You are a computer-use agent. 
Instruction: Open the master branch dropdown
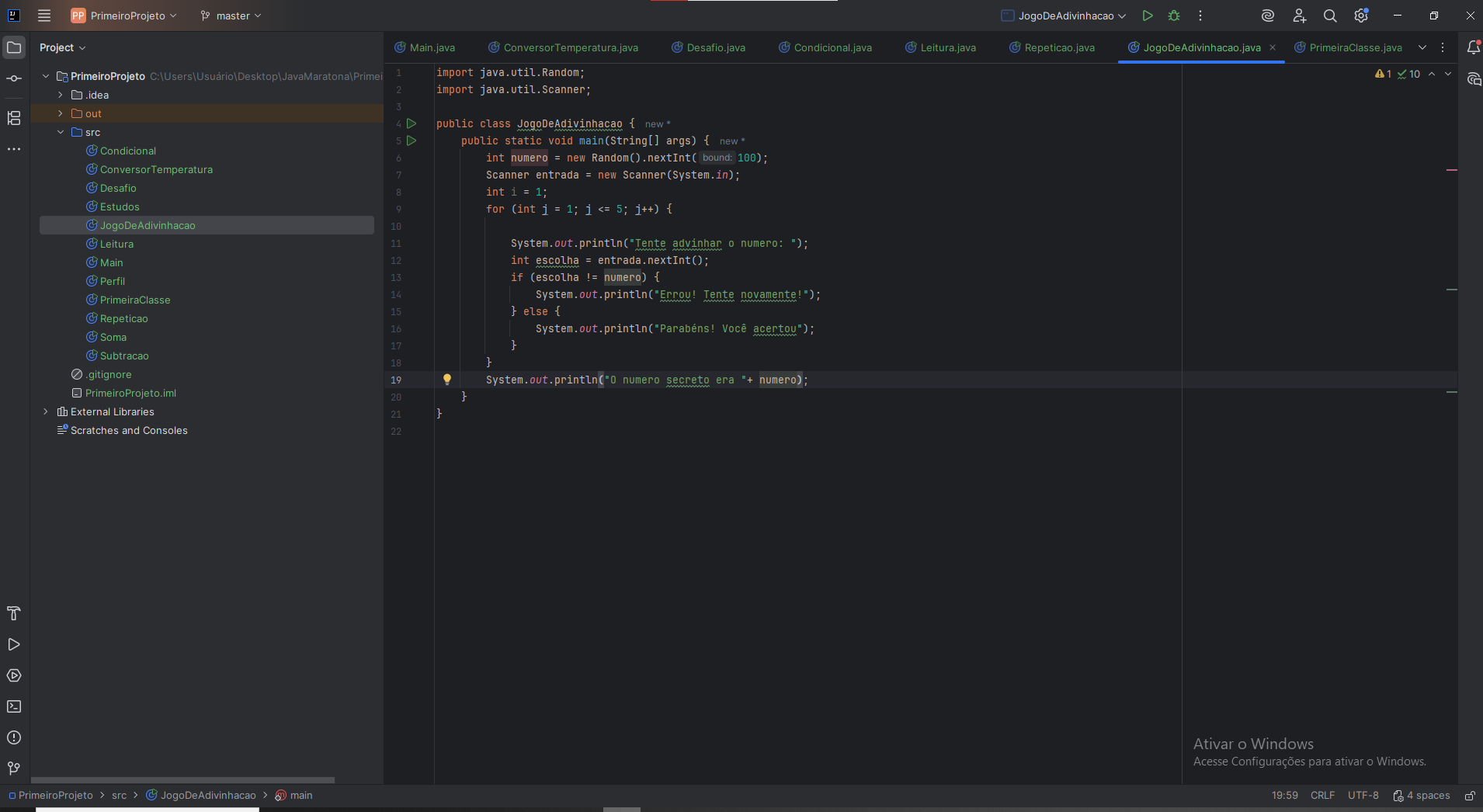tap(231, 16)
